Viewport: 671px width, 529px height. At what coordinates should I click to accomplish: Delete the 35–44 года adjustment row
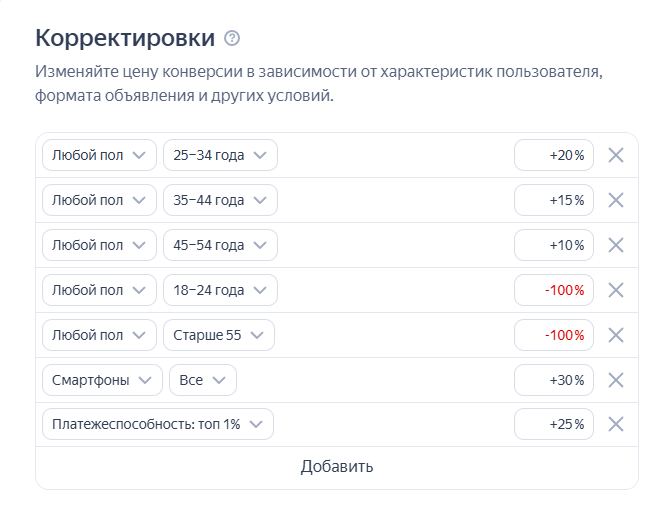click(x=616, y=200)
